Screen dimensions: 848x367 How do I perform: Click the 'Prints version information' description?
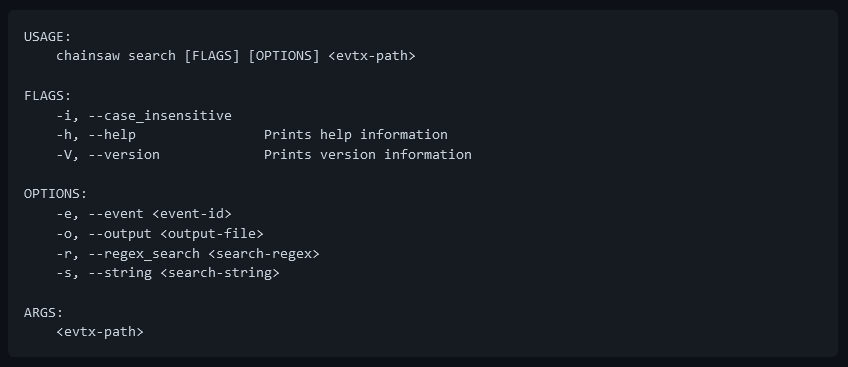[368, 155]
